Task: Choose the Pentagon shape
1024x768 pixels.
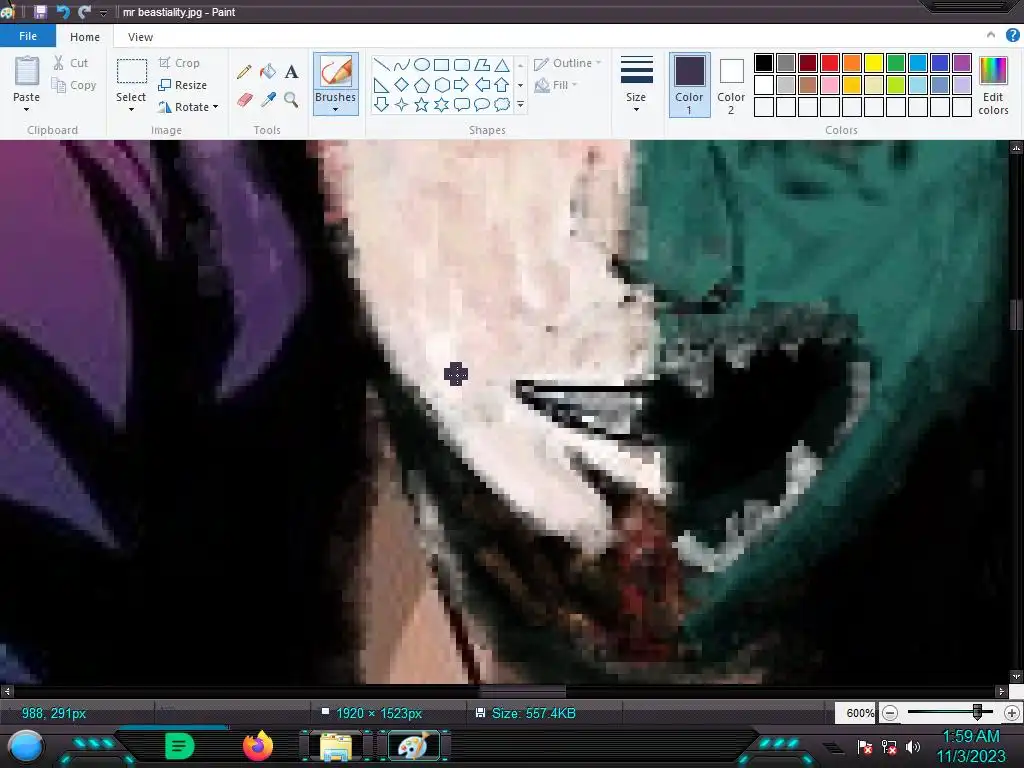Action: (422, 85)
